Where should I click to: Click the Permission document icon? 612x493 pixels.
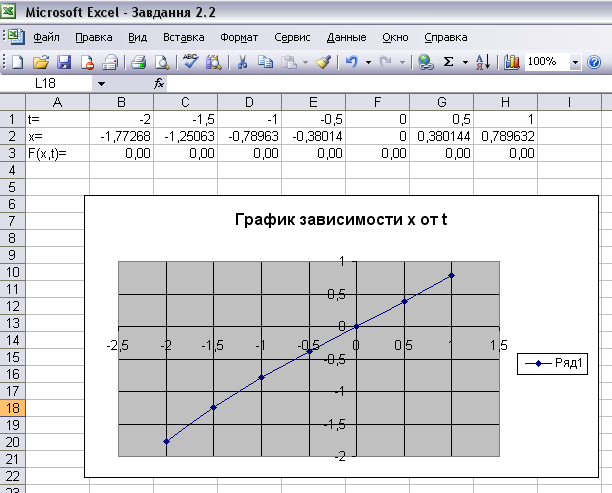pyautogui.click(x=87, y=62)
